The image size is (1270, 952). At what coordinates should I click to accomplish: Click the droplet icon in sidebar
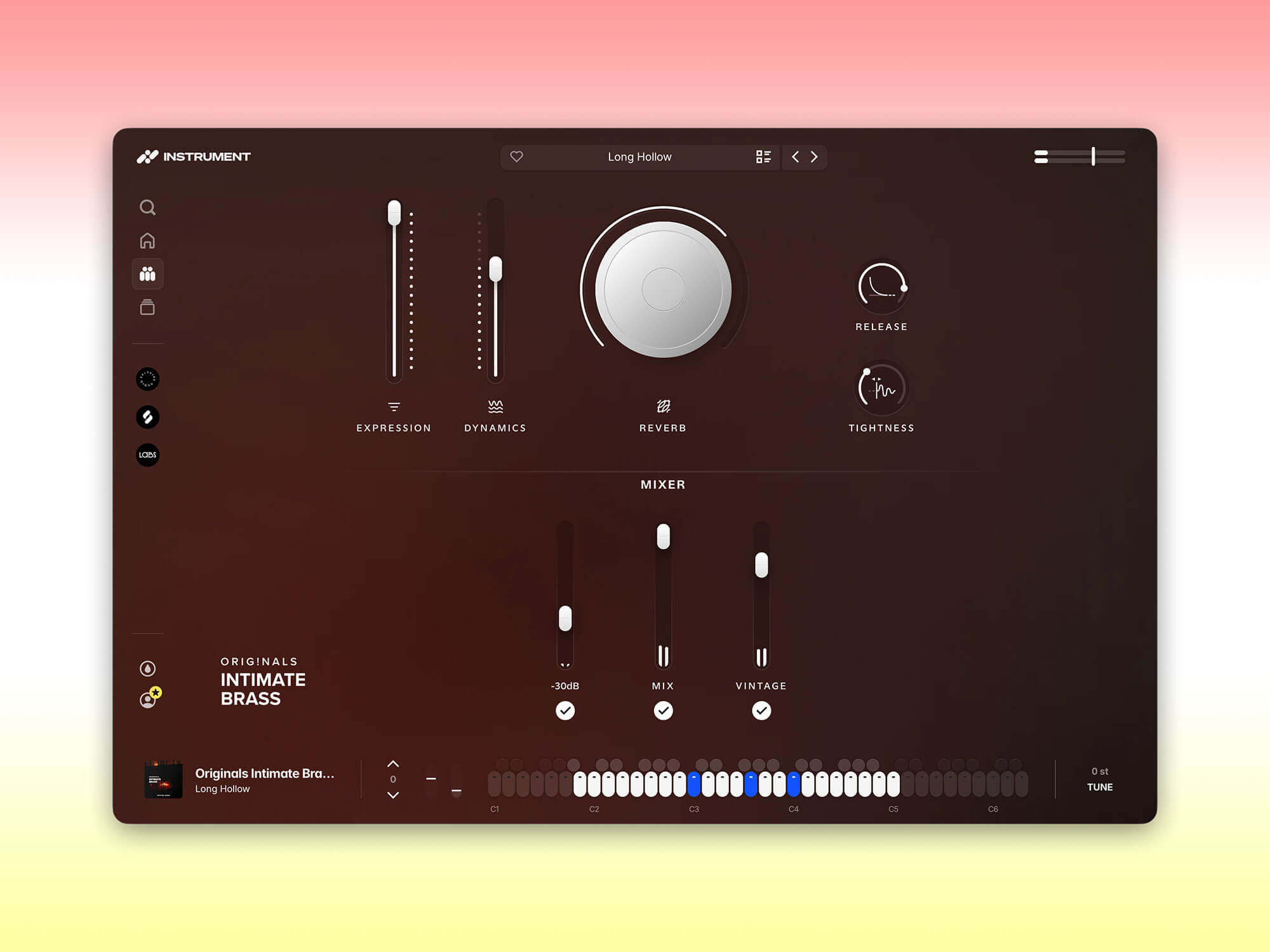(147, 668)
